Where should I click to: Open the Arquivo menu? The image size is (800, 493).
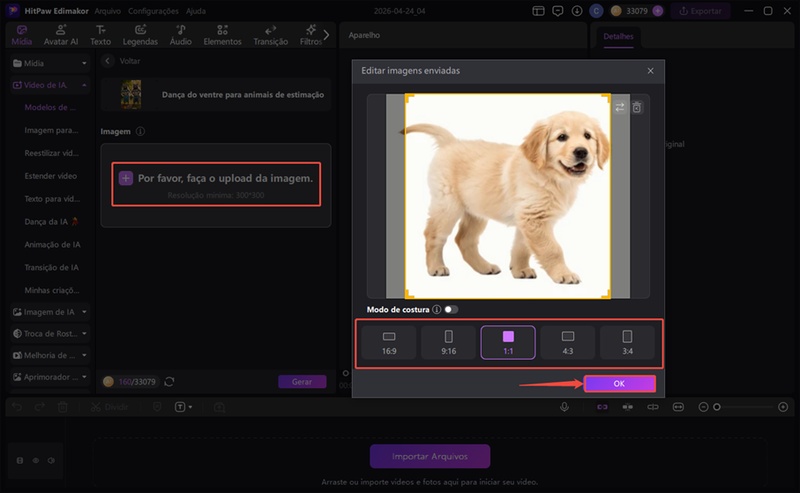pos(108,11)
